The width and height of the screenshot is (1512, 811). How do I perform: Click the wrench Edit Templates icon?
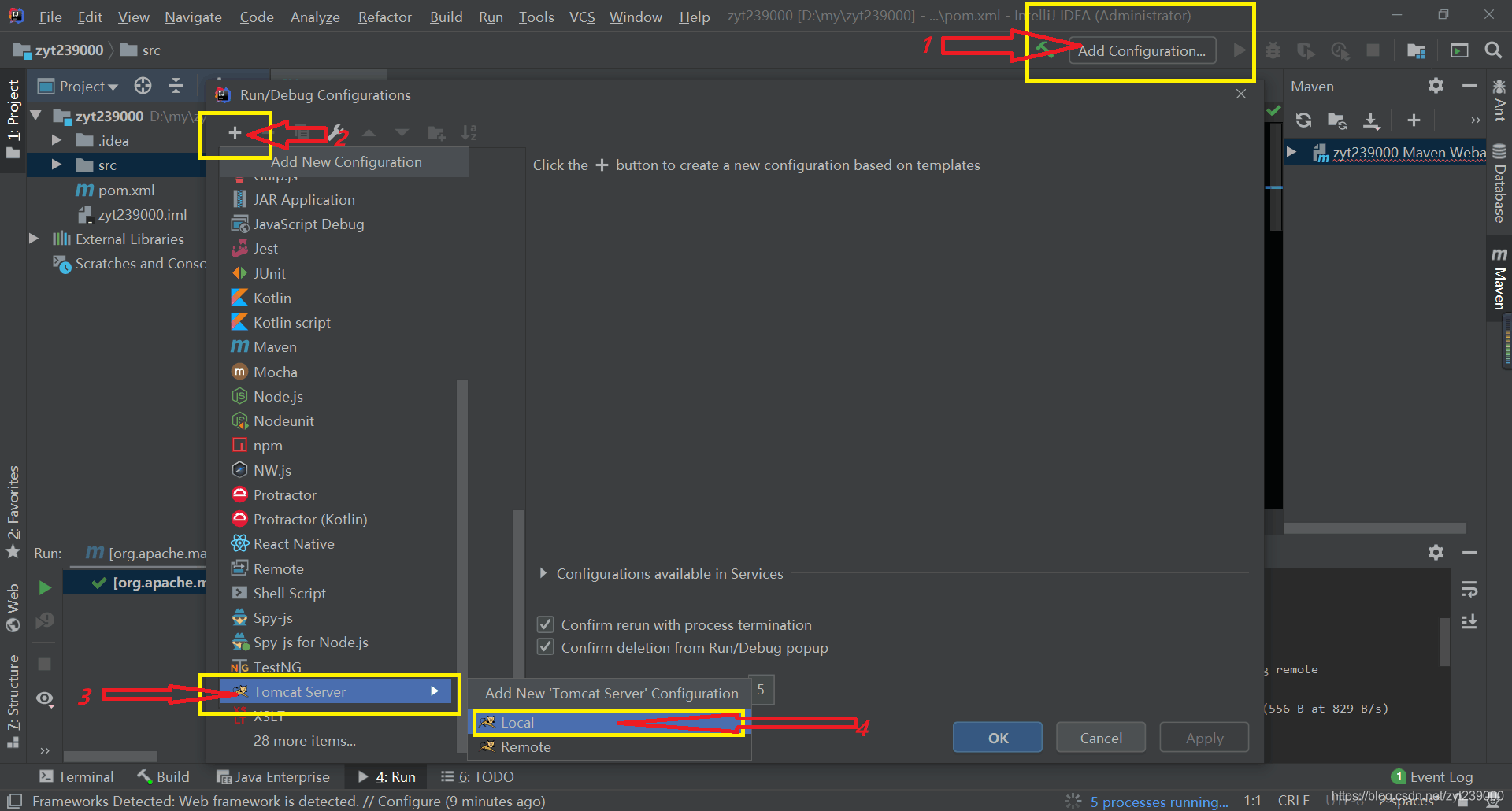tap(336, 133)
